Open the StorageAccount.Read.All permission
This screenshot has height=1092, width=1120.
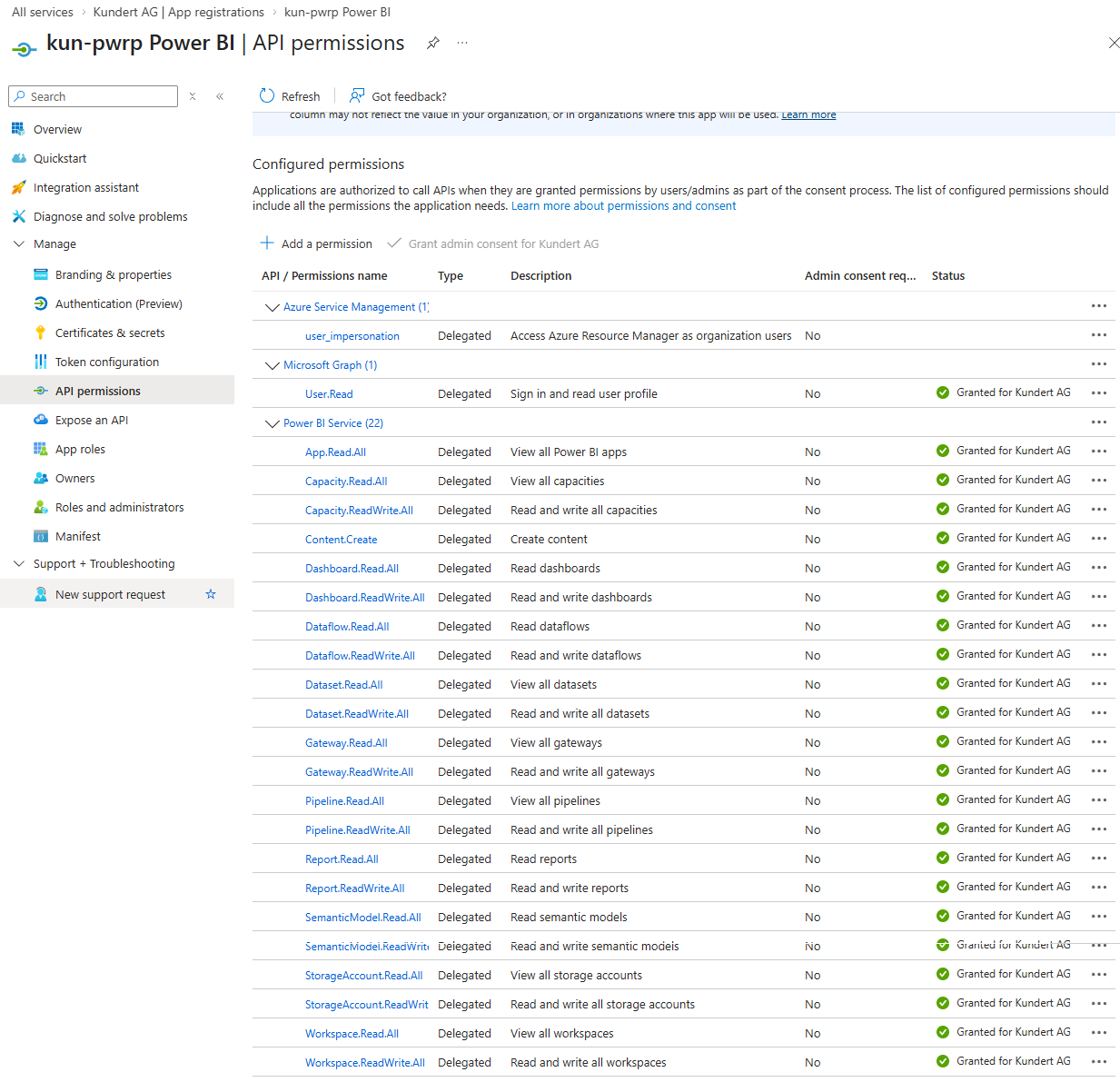pyautogui.click(x=364, y=976)
